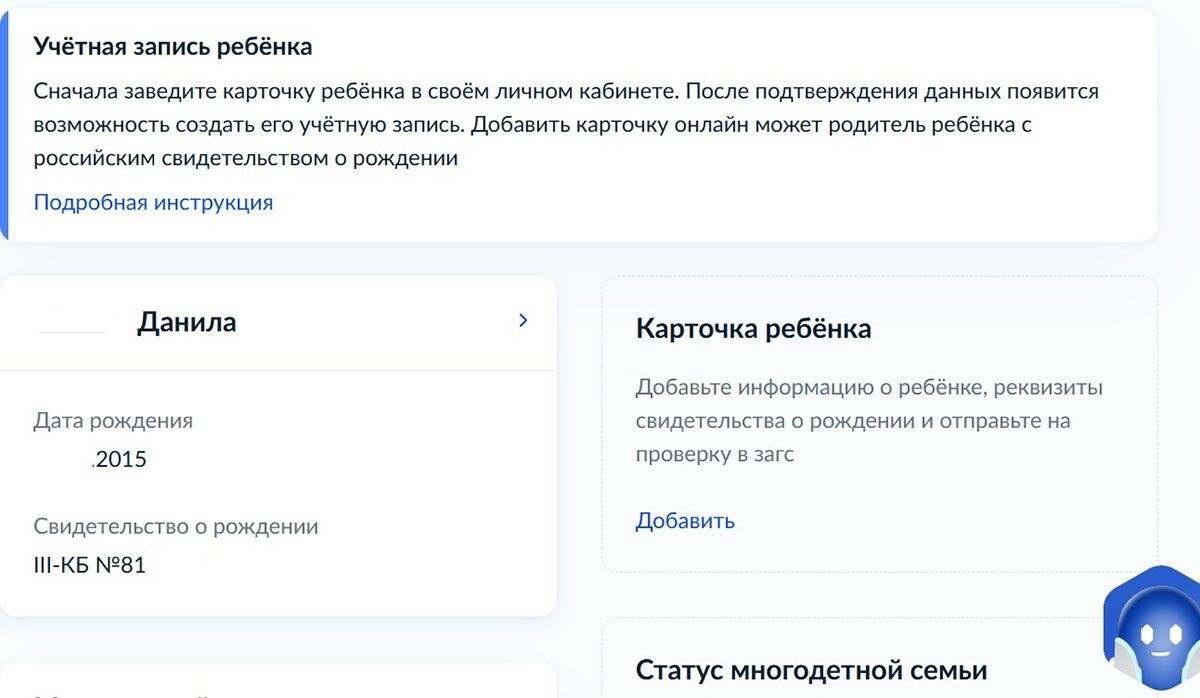This screenshot has width=1200, height=698.
Task: Select the Свидетельство о рождении label
Action: [x=176, y=526]
